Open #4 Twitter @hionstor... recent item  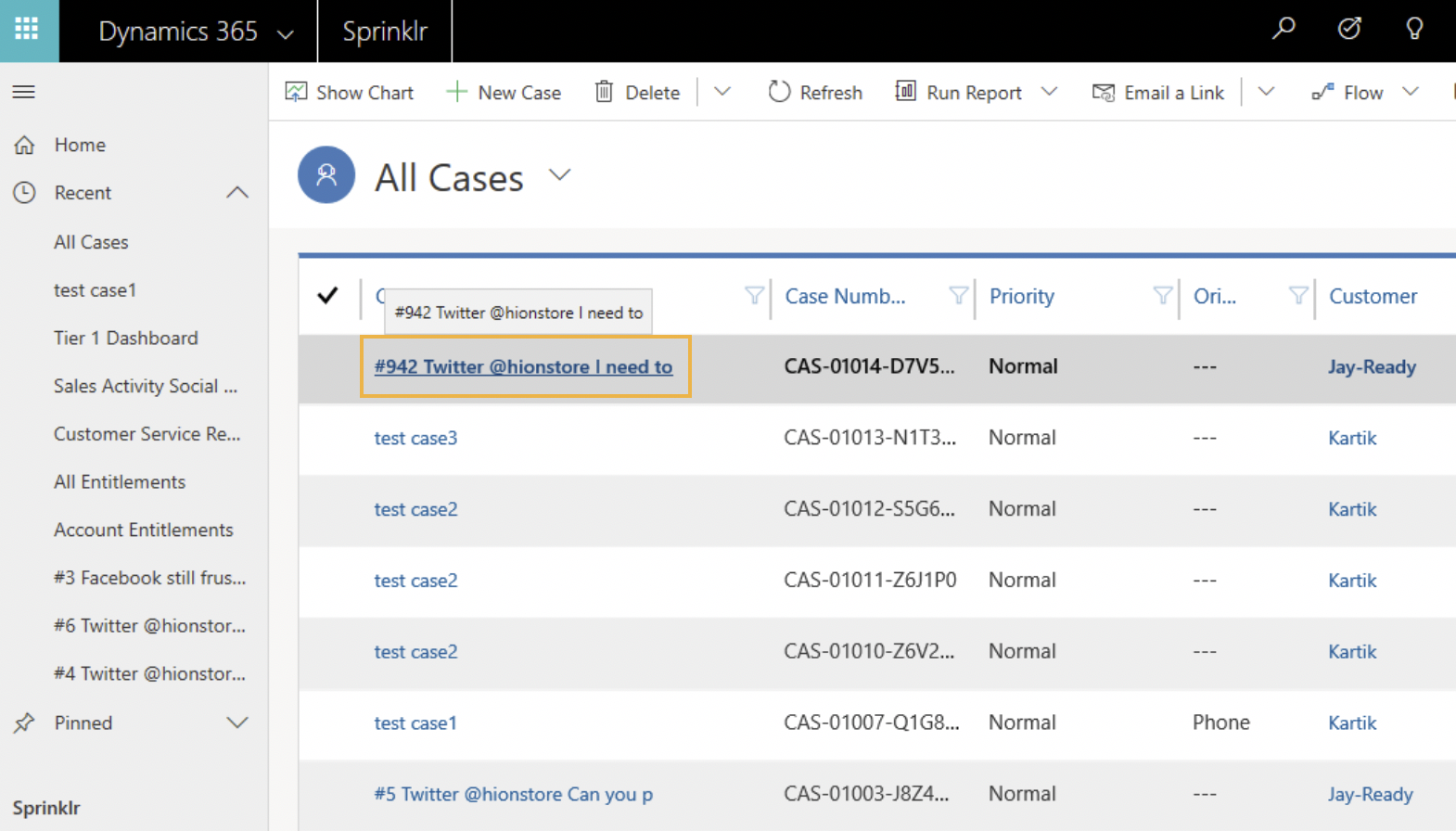click(149, 674)
